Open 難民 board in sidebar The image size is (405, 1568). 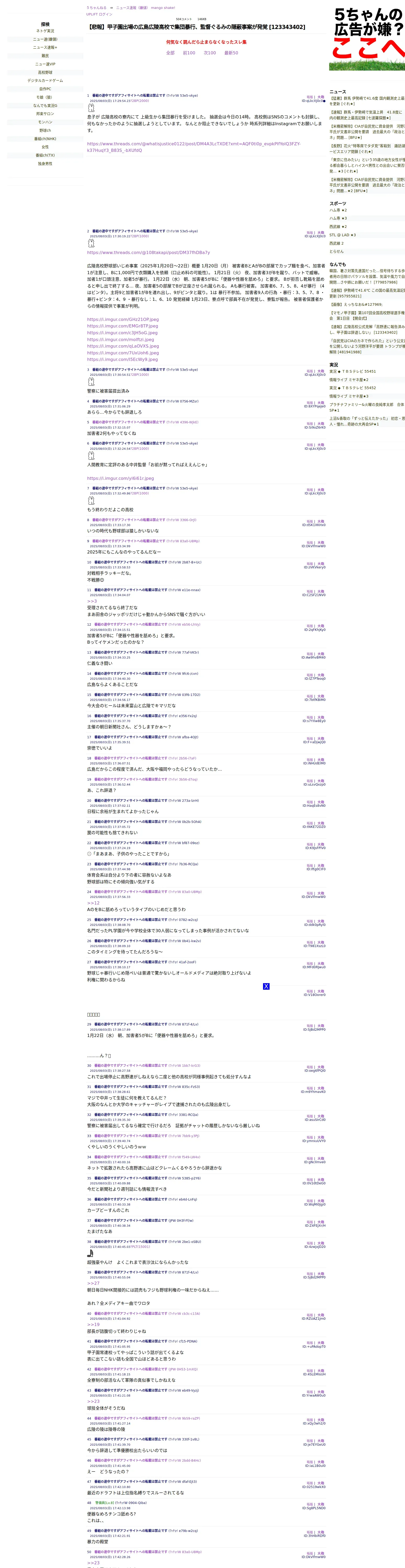45,56
